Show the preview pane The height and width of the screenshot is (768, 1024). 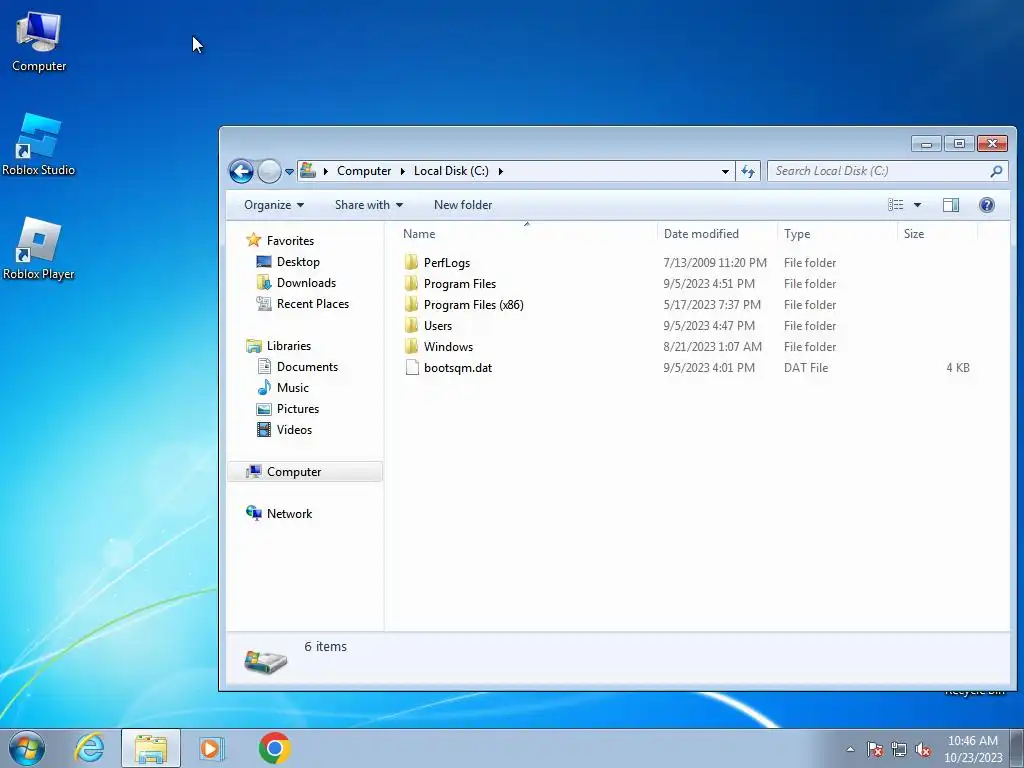(x=951, y=205)
